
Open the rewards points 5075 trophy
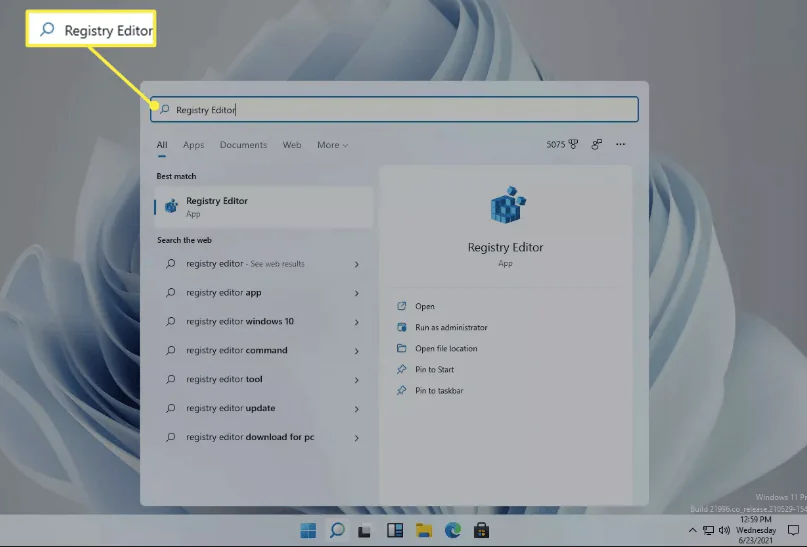pos(562,145)
